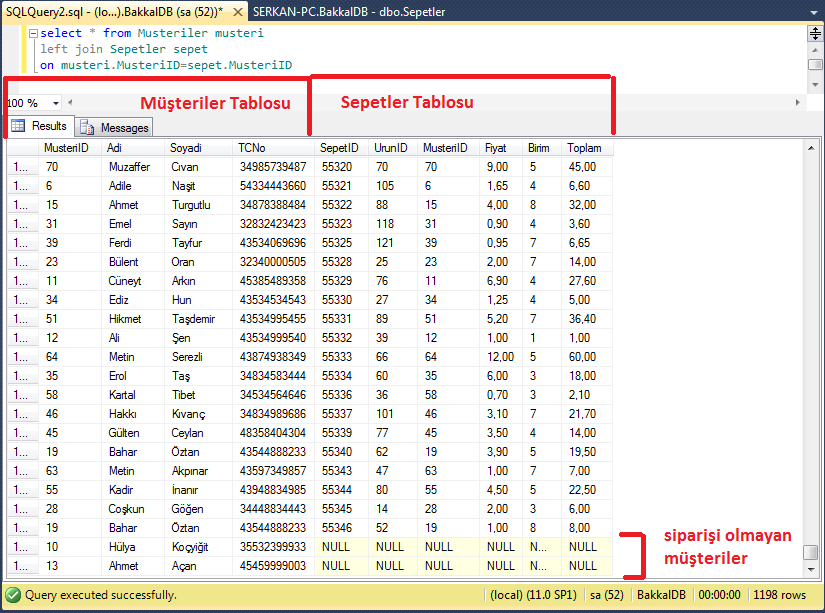
Task: Click the editor split handle icon
Action: click(815, 34)
